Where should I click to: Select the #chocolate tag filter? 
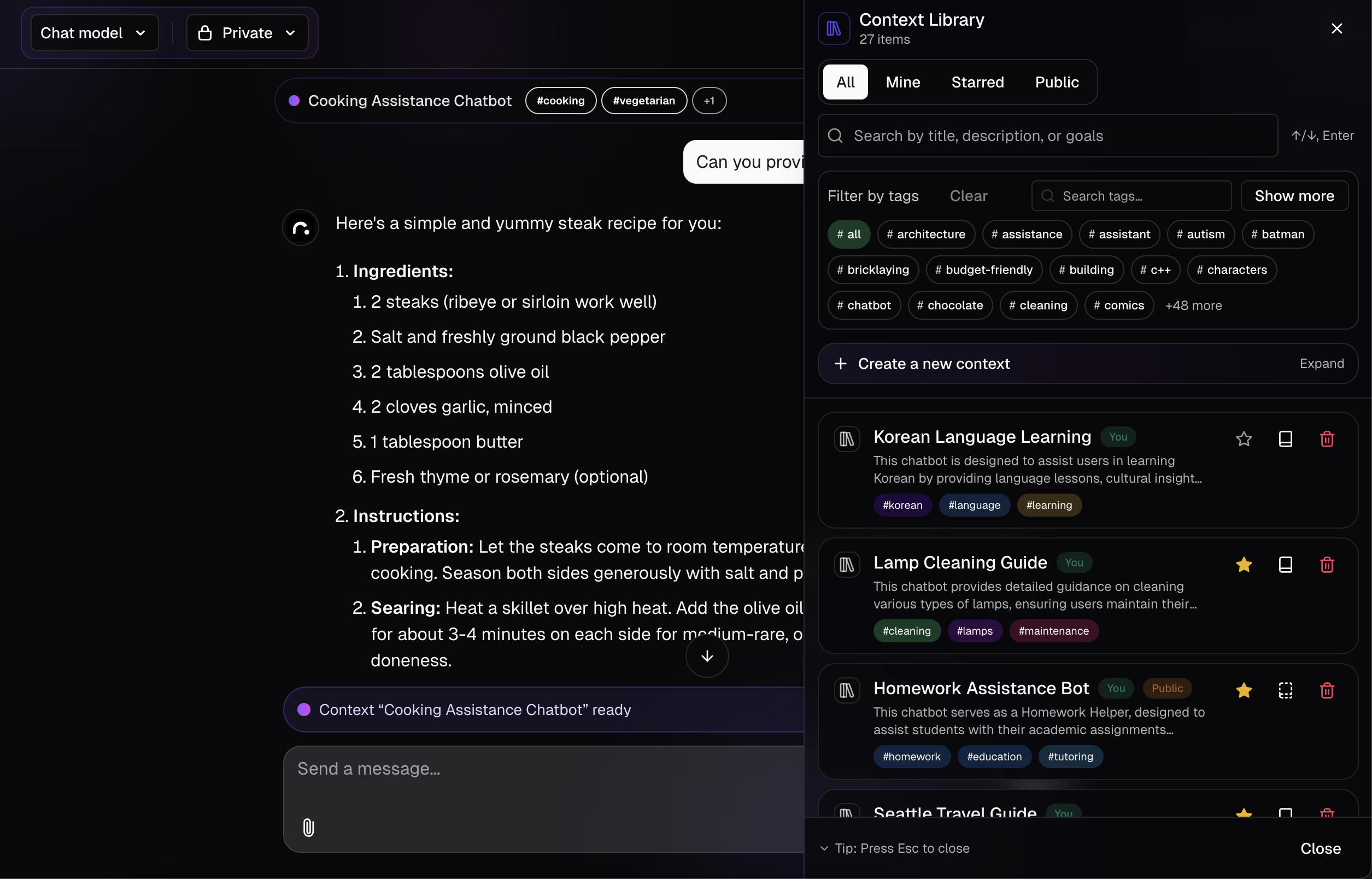949,306
